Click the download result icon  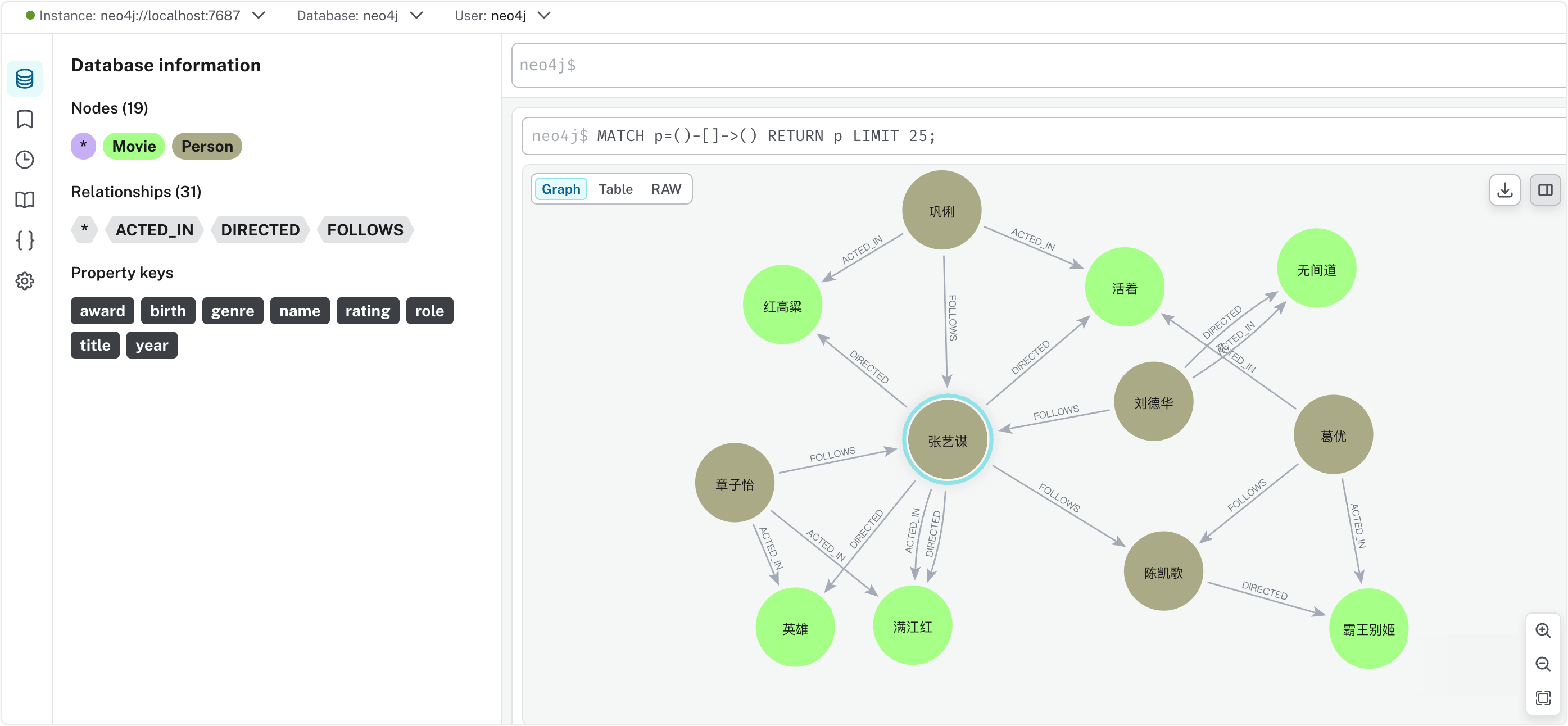1504,190
